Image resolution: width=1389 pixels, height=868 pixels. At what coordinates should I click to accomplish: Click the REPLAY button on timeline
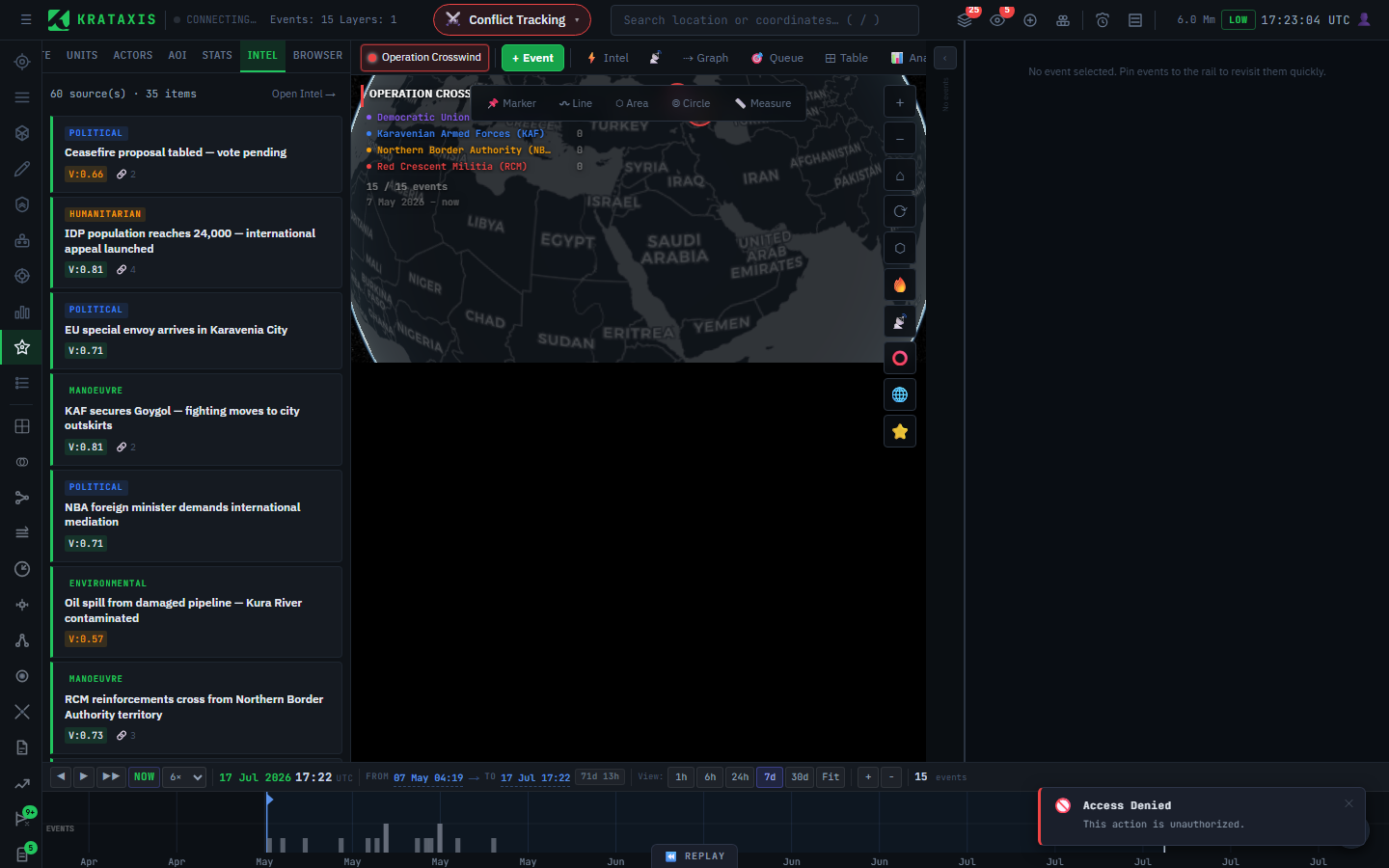click(694, 855)
